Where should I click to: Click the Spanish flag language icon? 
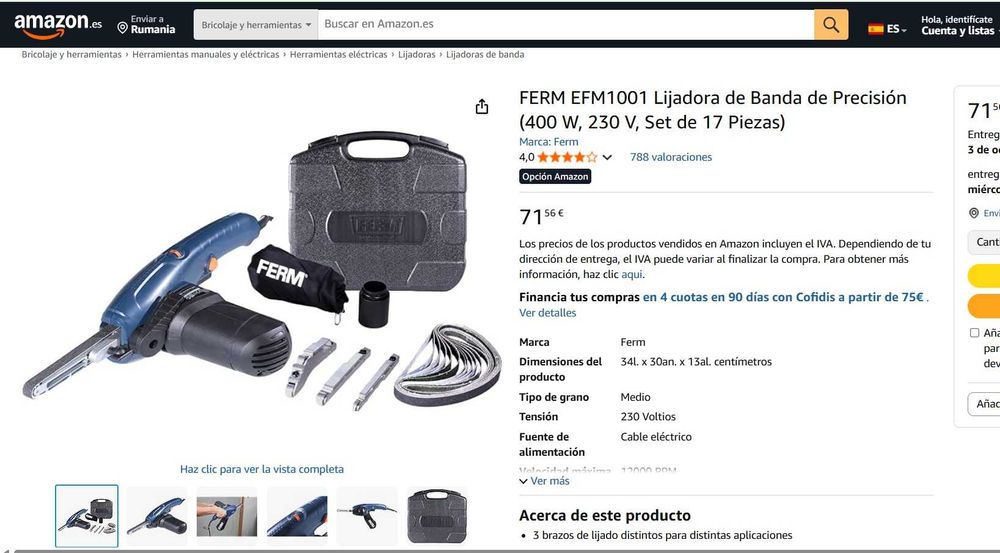[x=876, y=29]
